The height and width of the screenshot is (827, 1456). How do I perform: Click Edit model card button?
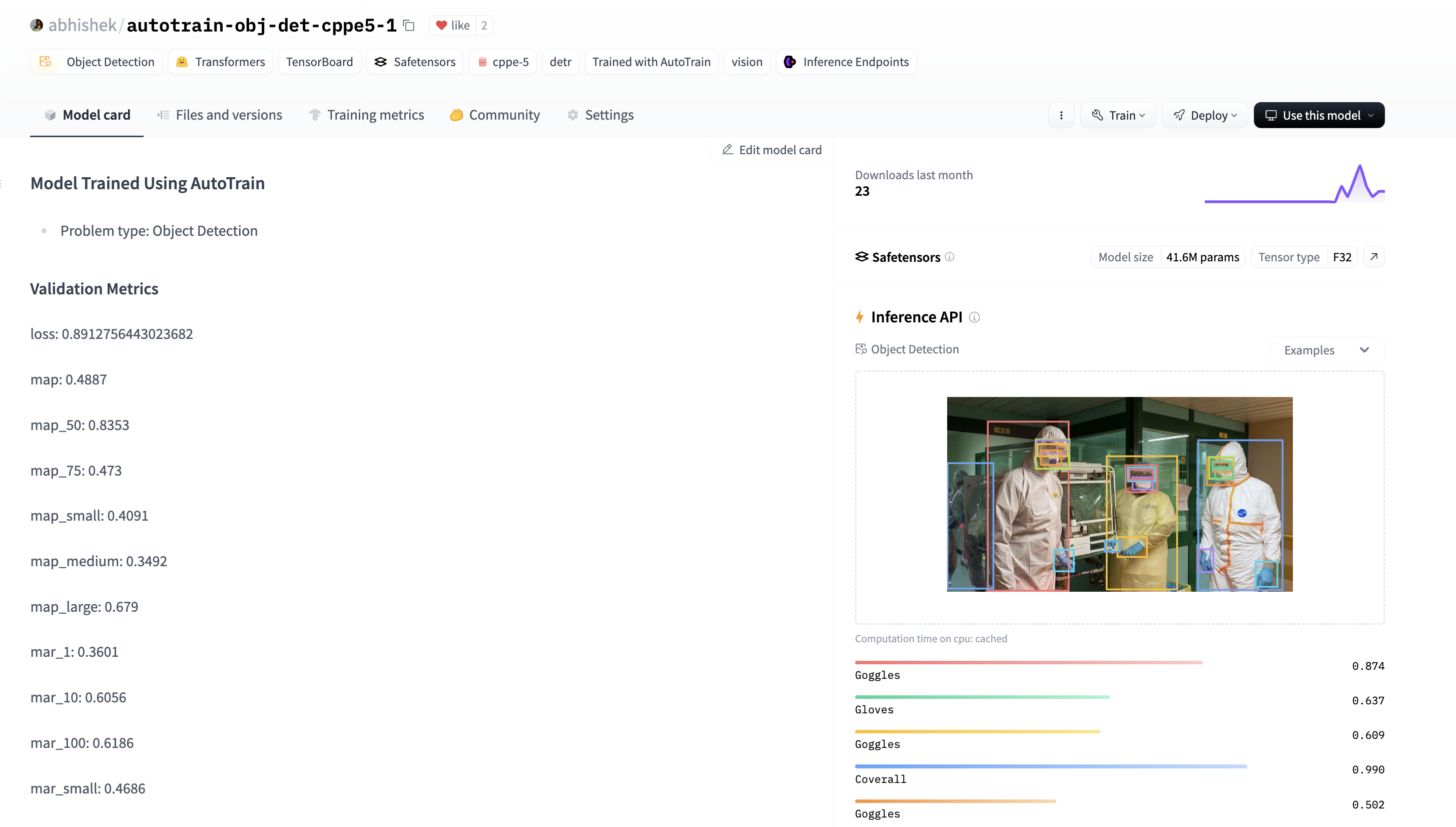(x=772, y=150)
